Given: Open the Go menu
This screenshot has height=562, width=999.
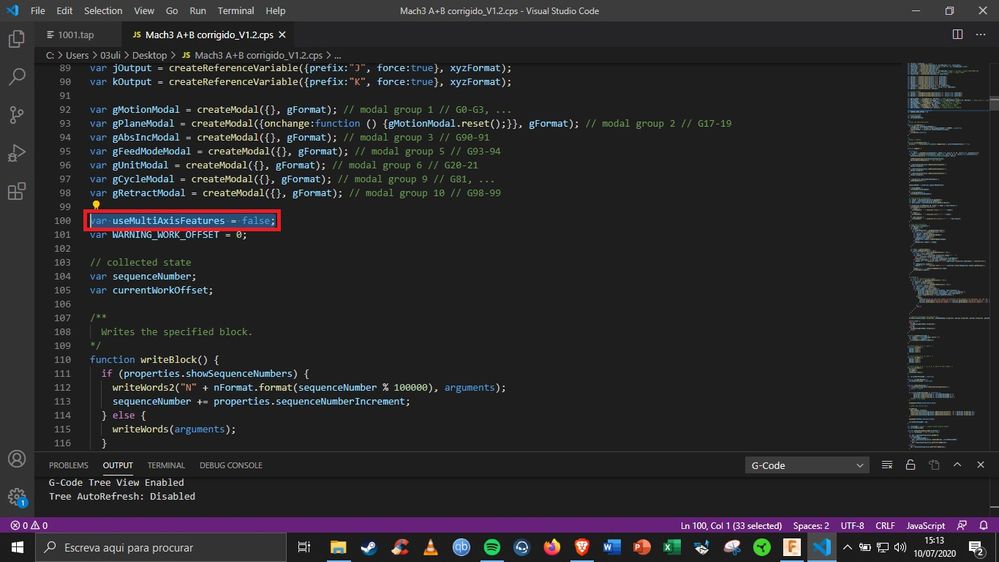Looking at the screenshot, I should [171, 11].
